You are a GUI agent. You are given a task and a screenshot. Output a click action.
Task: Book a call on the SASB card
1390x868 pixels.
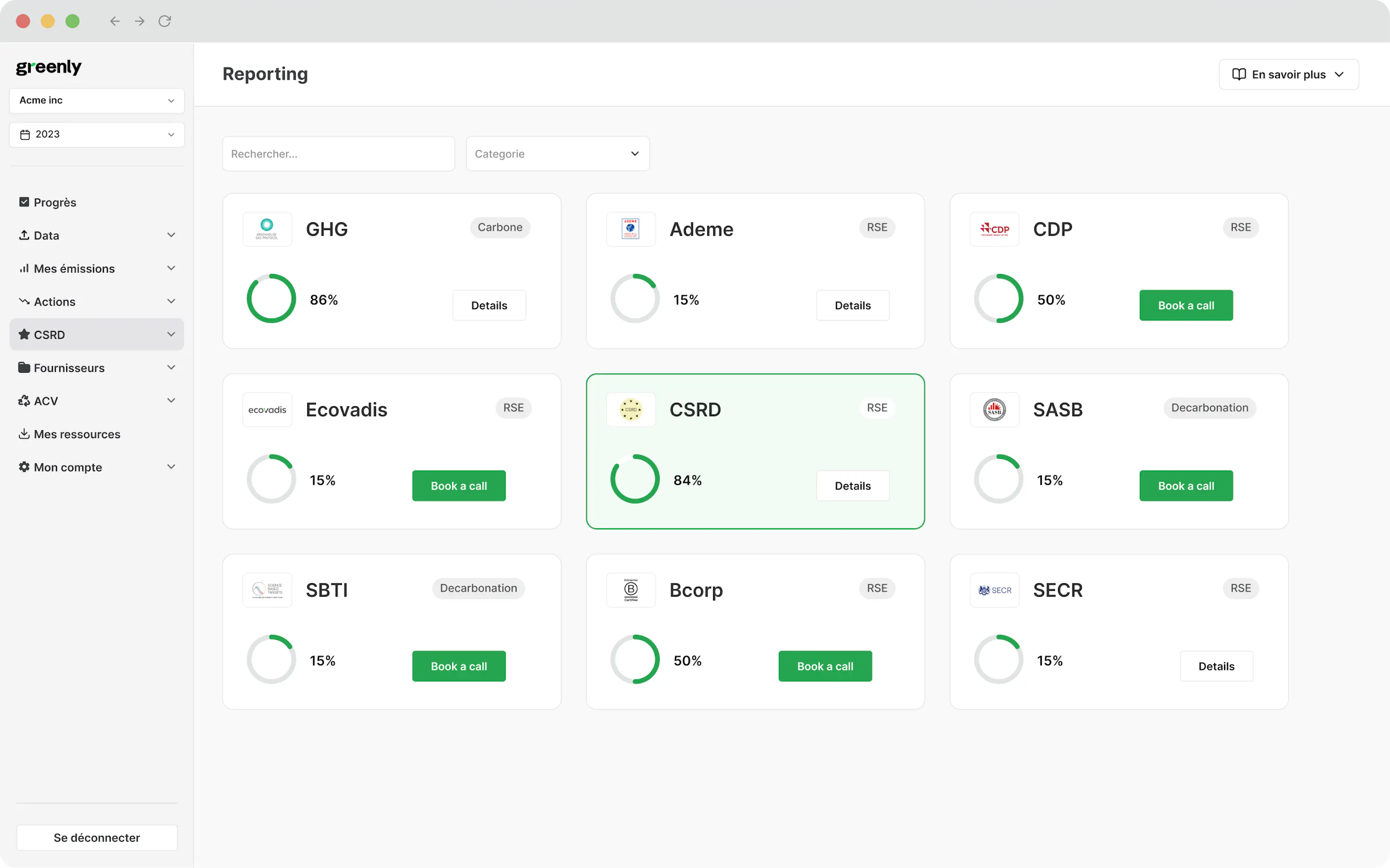1186,485
